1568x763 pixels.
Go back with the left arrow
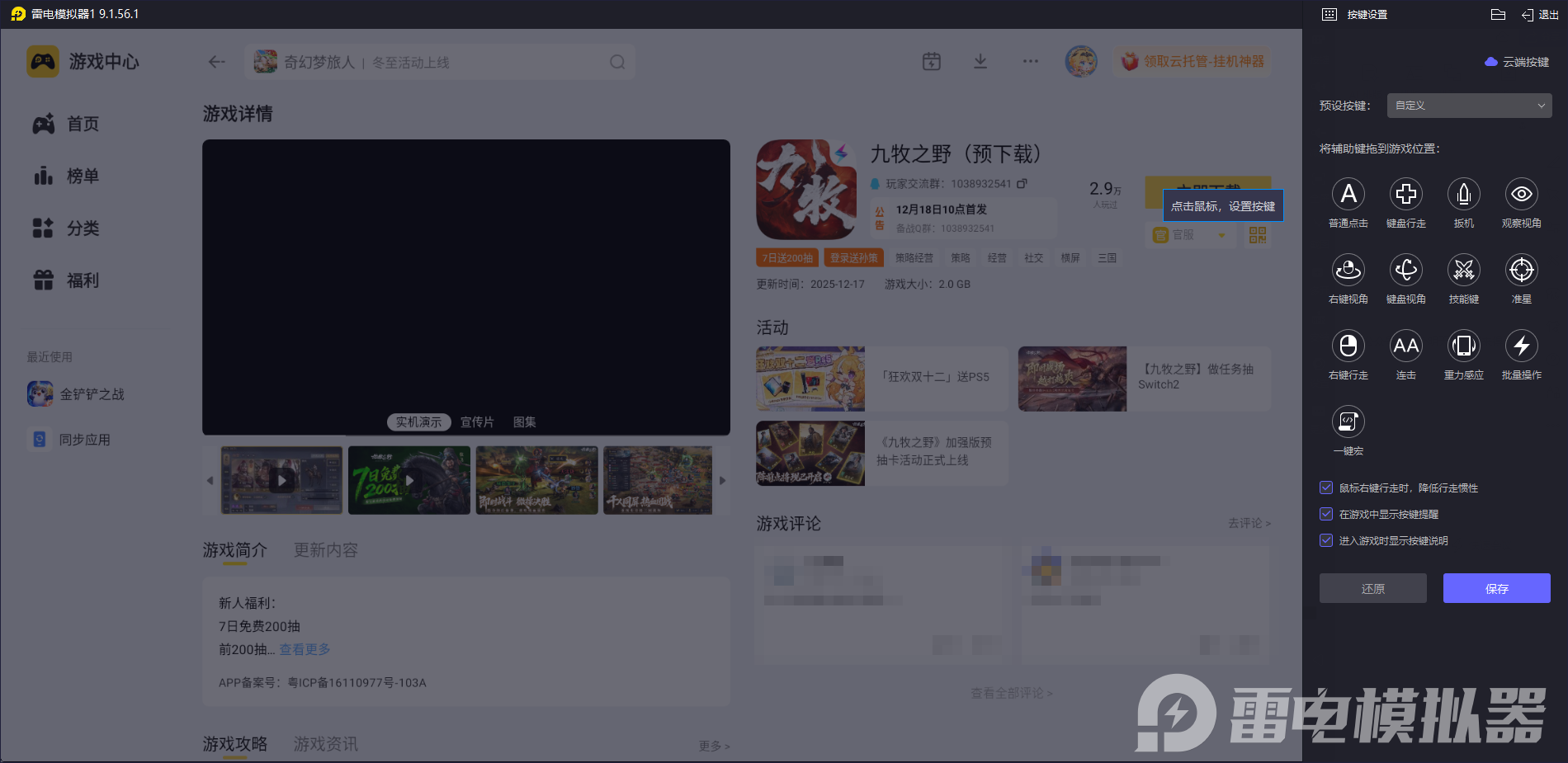pyautogui.click(x=217, y=62)
